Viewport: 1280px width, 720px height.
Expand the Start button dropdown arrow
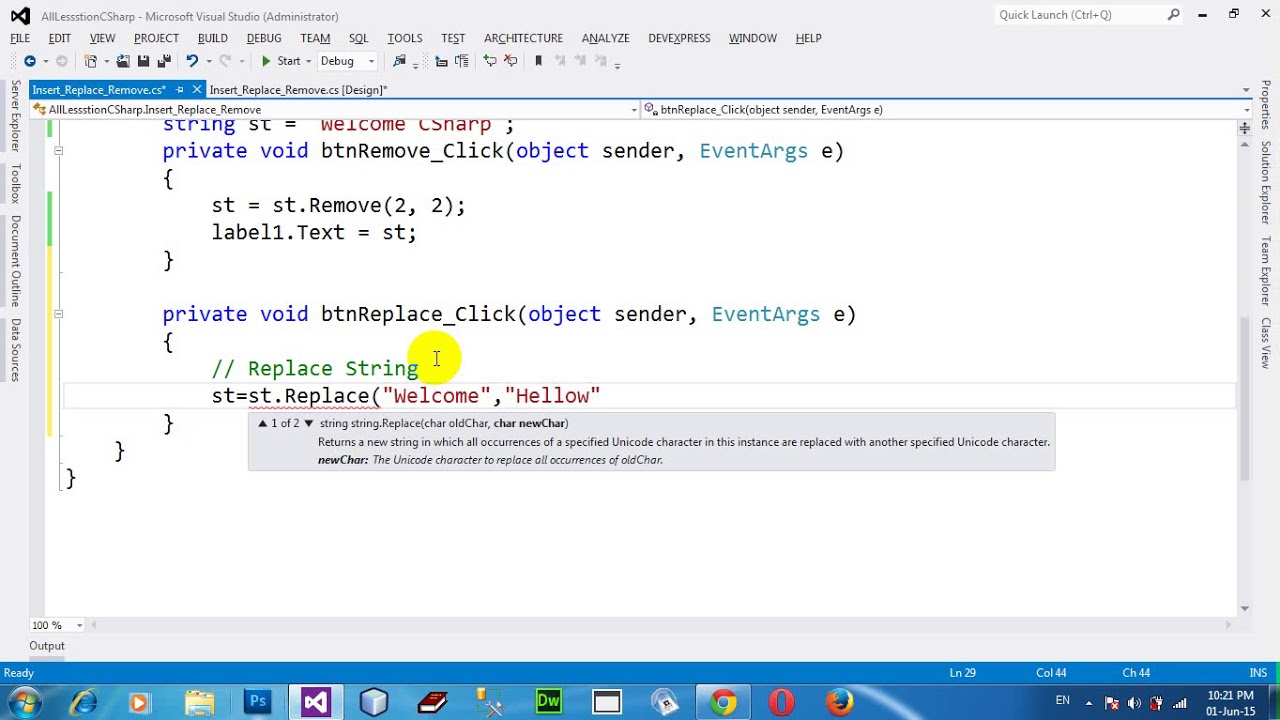(309, 61)
